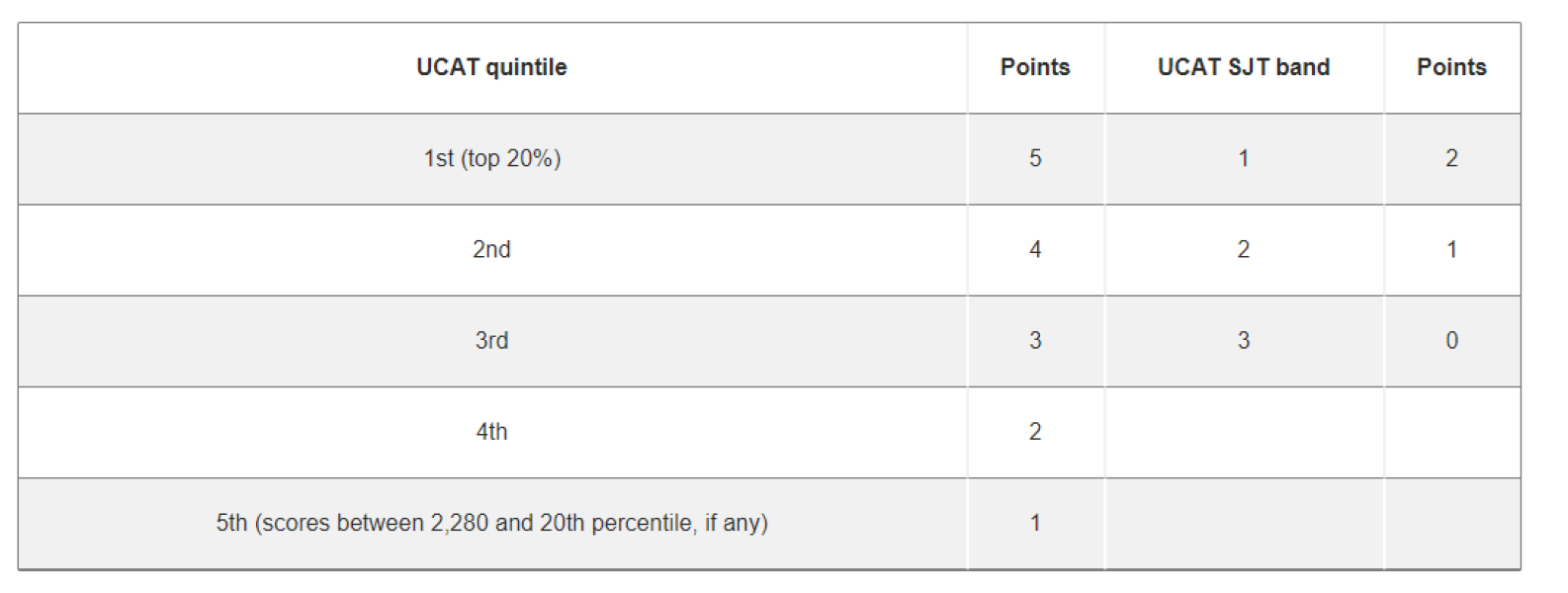This screenshot has height=593, width=1568.
Task: Select SJT band 1 cell in first row
Action: click(x=1244, y=158)
